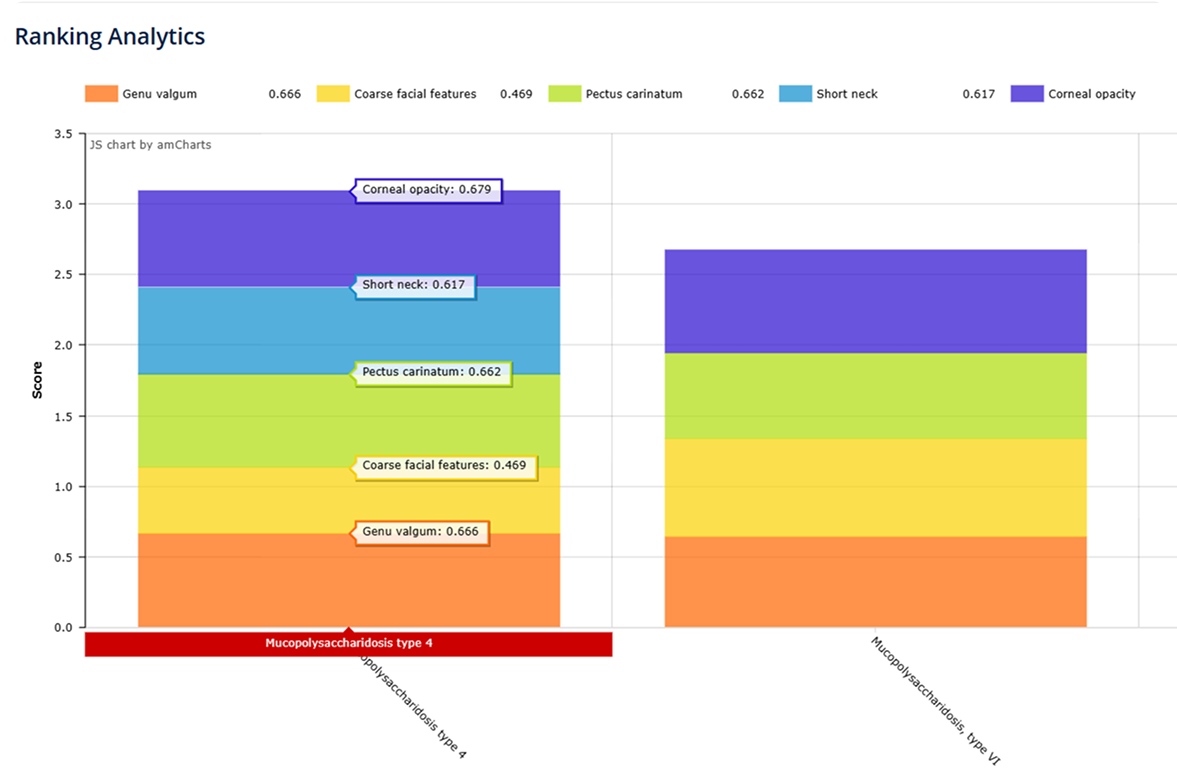Viewport: 1177px width, 783px height.
Task: Click the orange Genu valgum legend swatch
Action: click(x=101, y=94)
